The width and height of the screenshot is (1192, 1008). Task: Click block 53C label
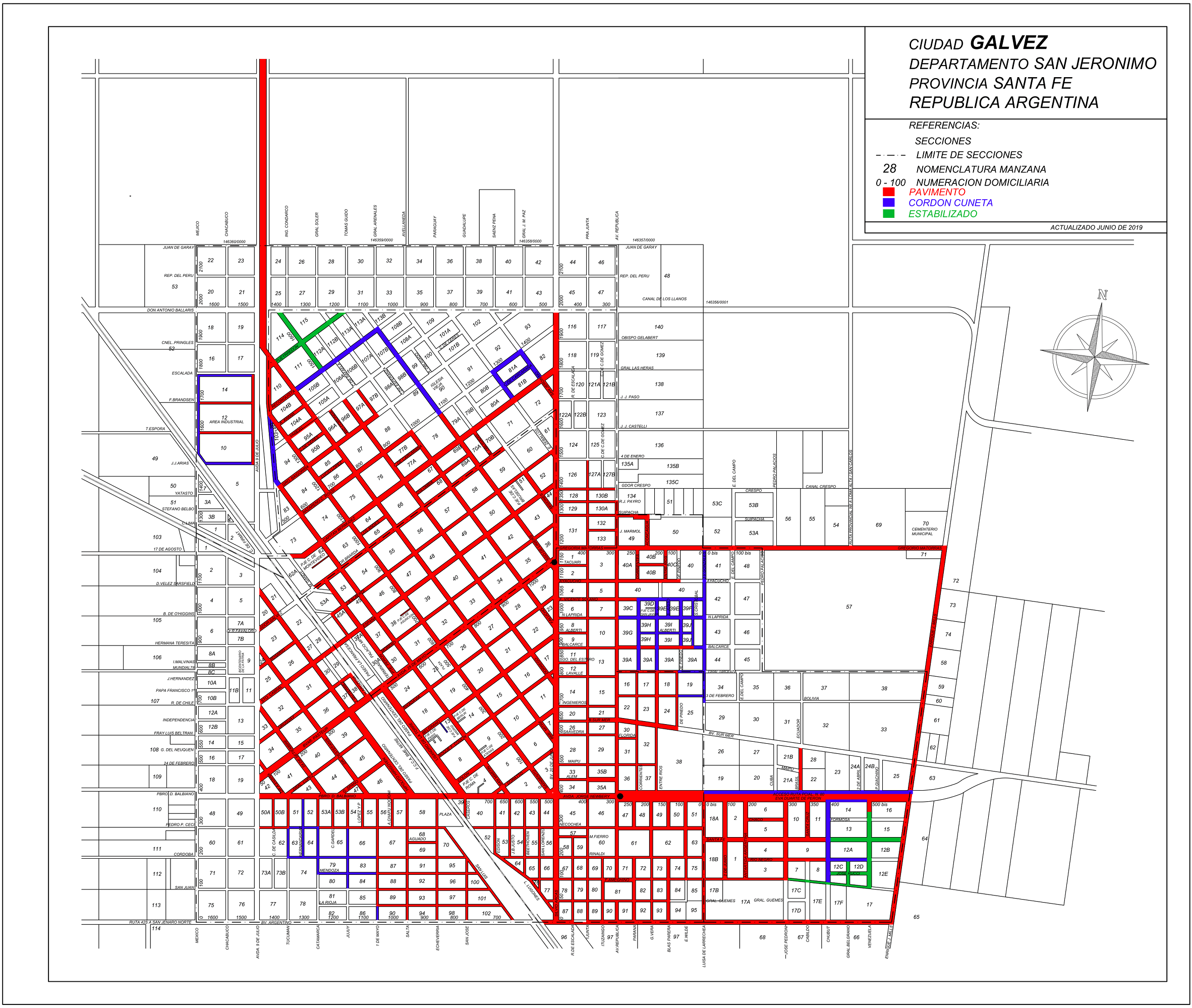pyautogui.click(x=717, y=503)
